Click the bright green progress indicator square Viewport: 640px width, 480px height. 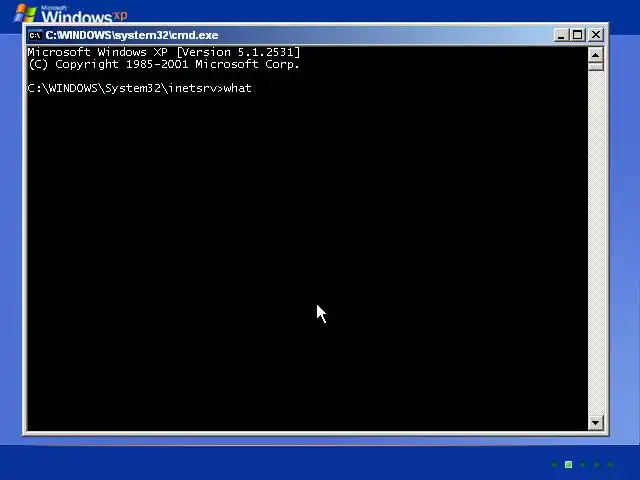click(x=568, y=464)
